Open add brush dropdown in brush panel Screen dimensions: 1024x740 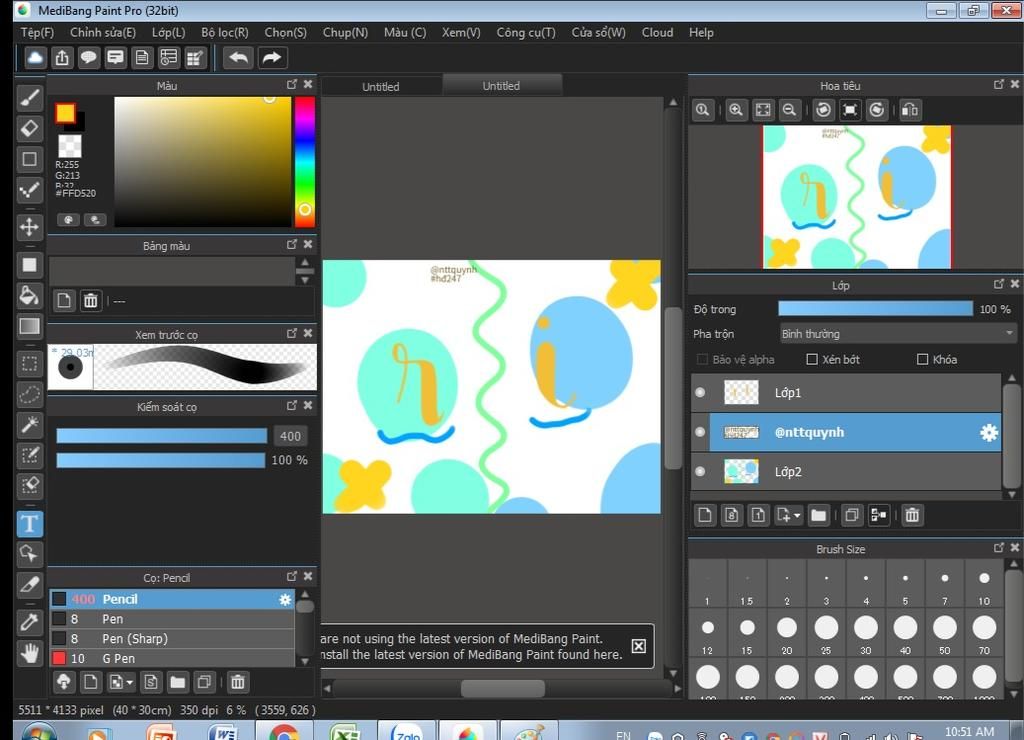tap(129, 683)
